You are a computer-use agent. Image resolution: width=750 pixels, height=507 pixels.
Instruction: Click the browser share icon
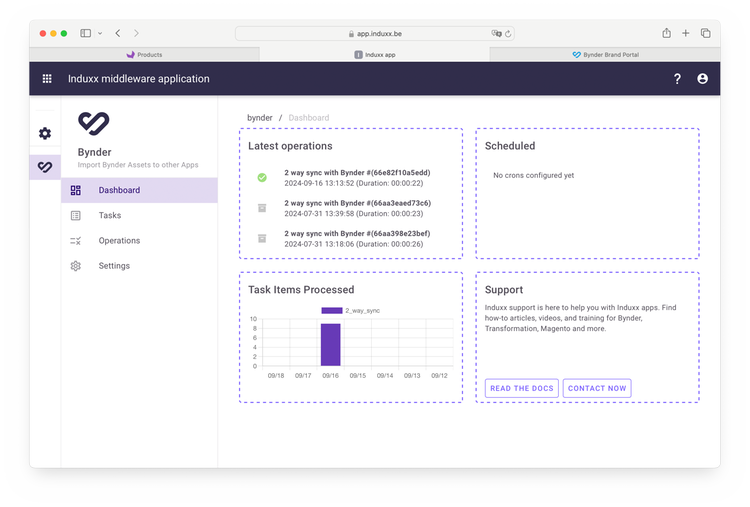point(666,33)
